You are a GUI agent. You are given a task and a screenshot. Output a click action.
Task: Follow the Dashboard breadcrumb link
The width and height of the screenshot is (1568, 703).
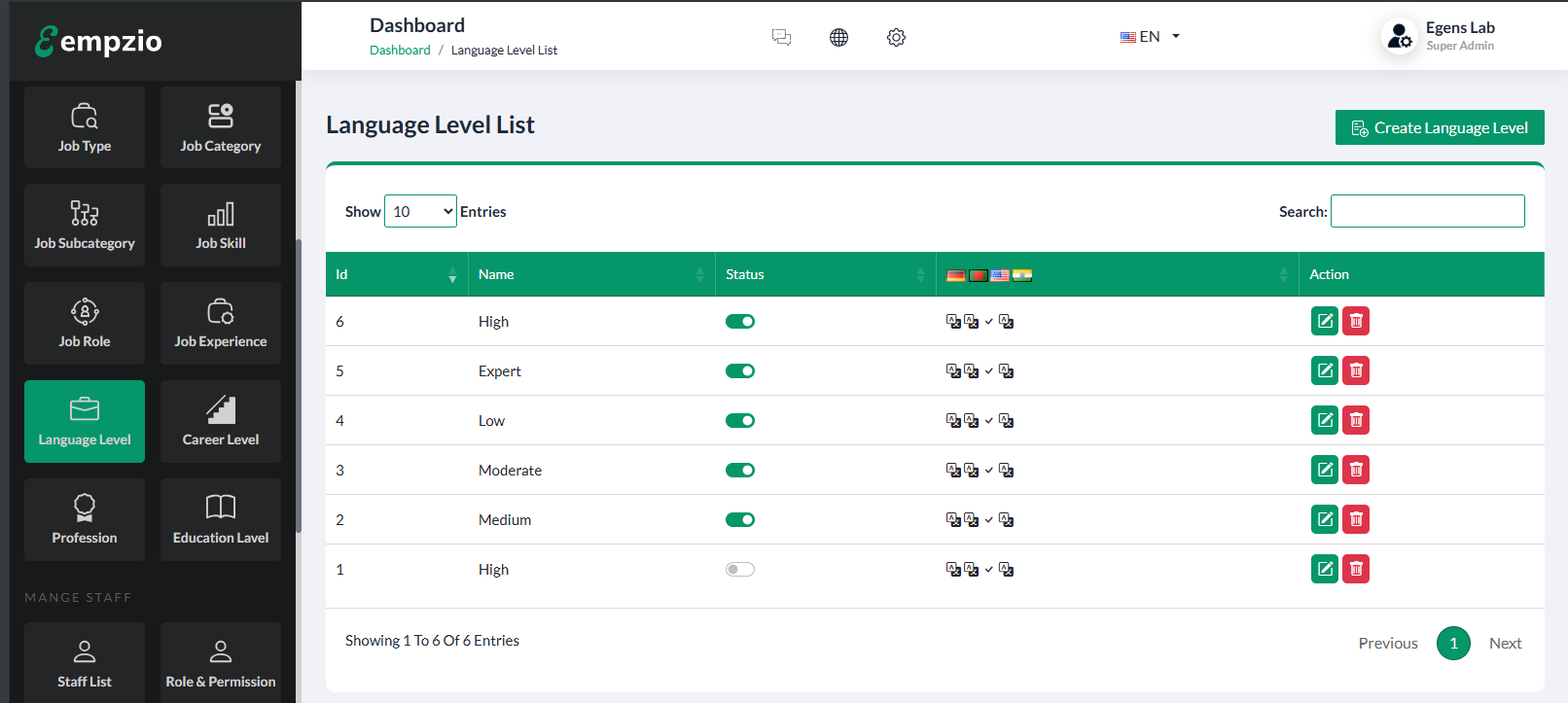coord(400,51)
